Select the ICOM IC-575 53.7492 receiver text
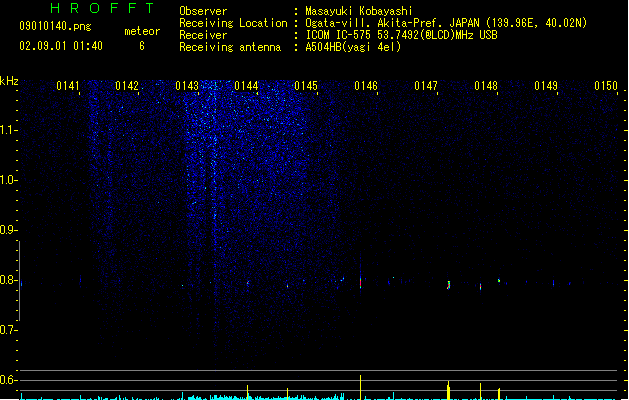This screenshot has width=629, height=400. click(x=401, y=35)
